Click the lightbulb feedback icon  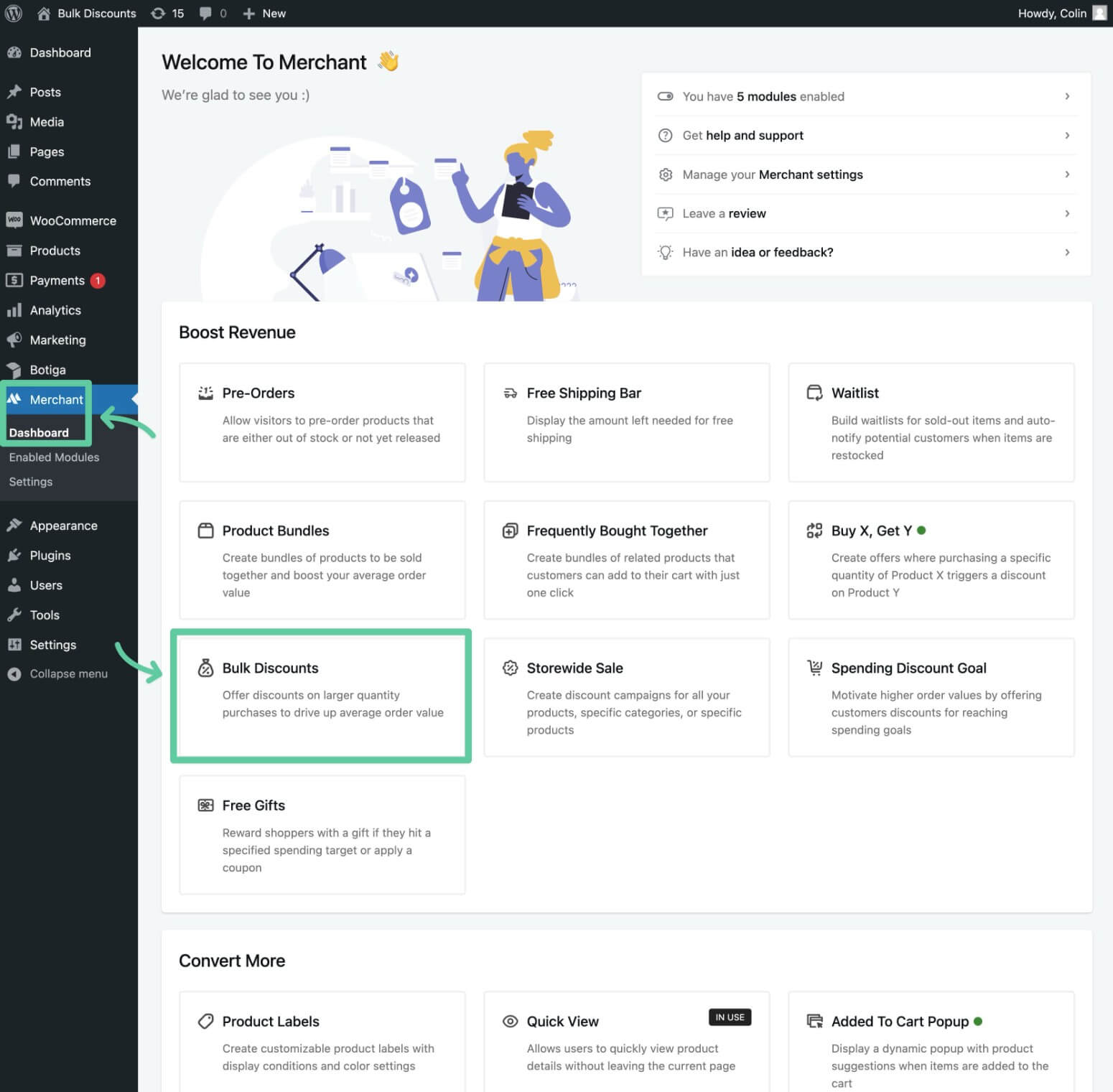[666, 252]
